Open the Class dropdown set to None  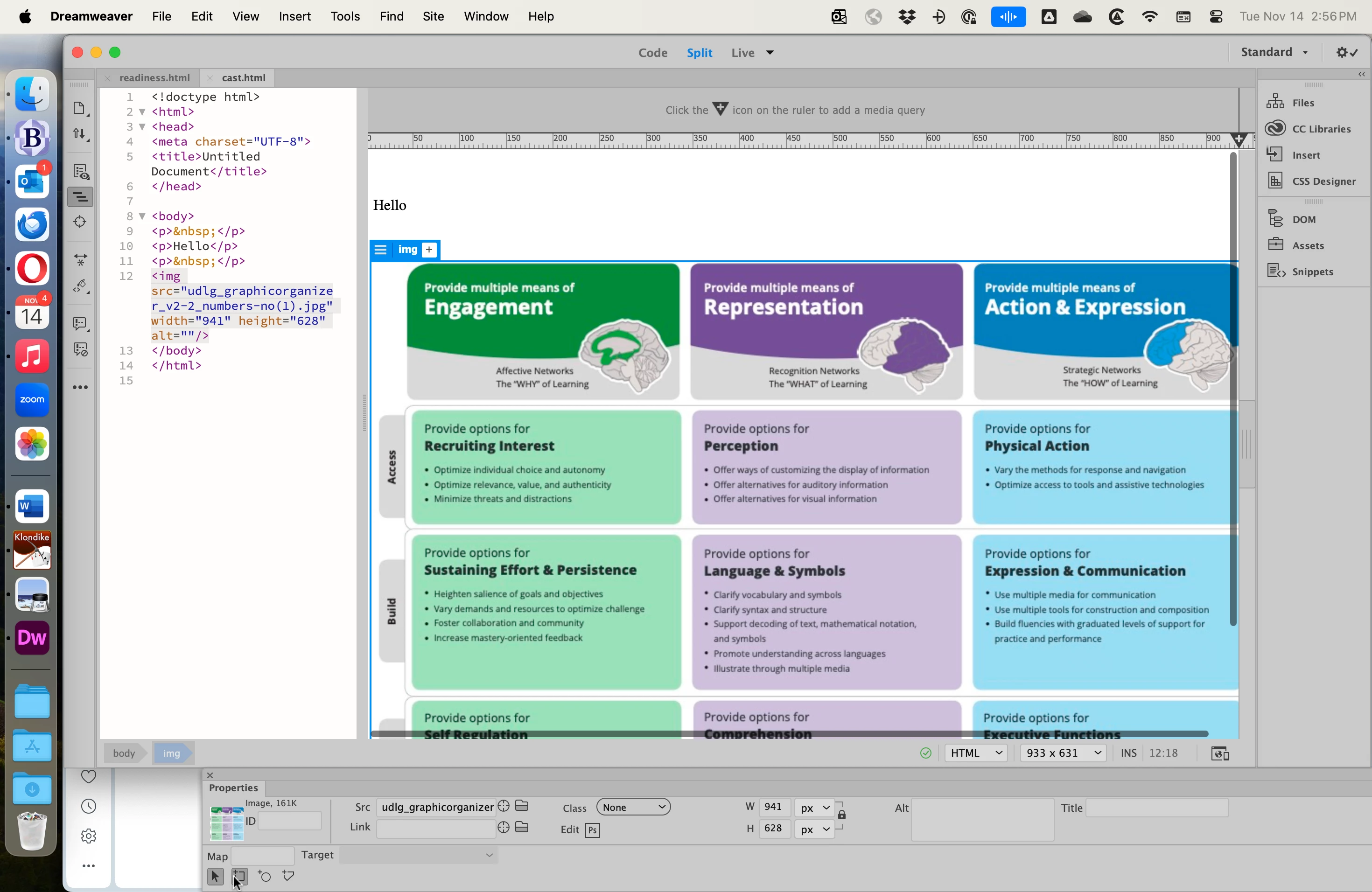[x=634, y=807]
